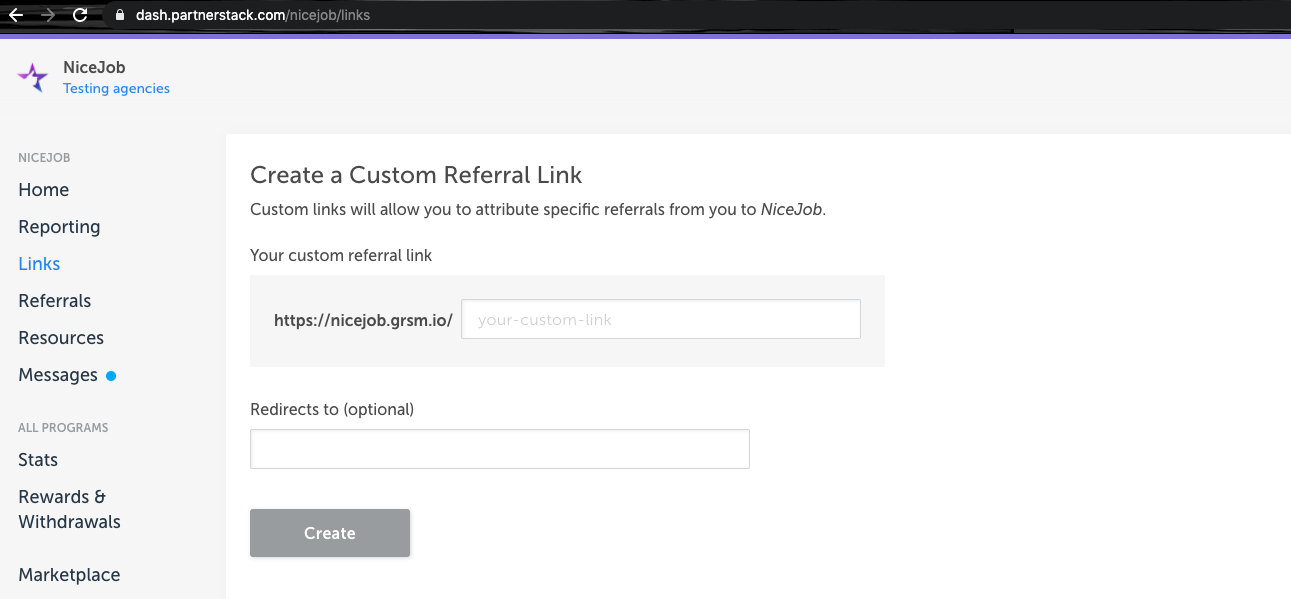
Task: Open Rewards & Withdrawals page
Action: point(69,509)
